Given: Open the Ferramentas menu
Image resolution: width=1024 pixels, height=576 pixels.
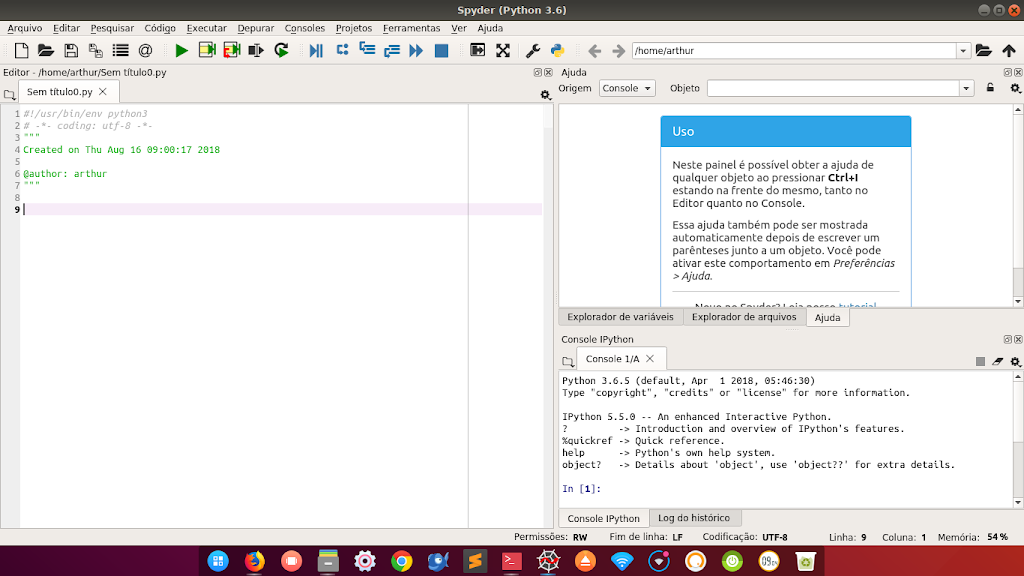Looking at the screenshot, I should tap(411, 28).
